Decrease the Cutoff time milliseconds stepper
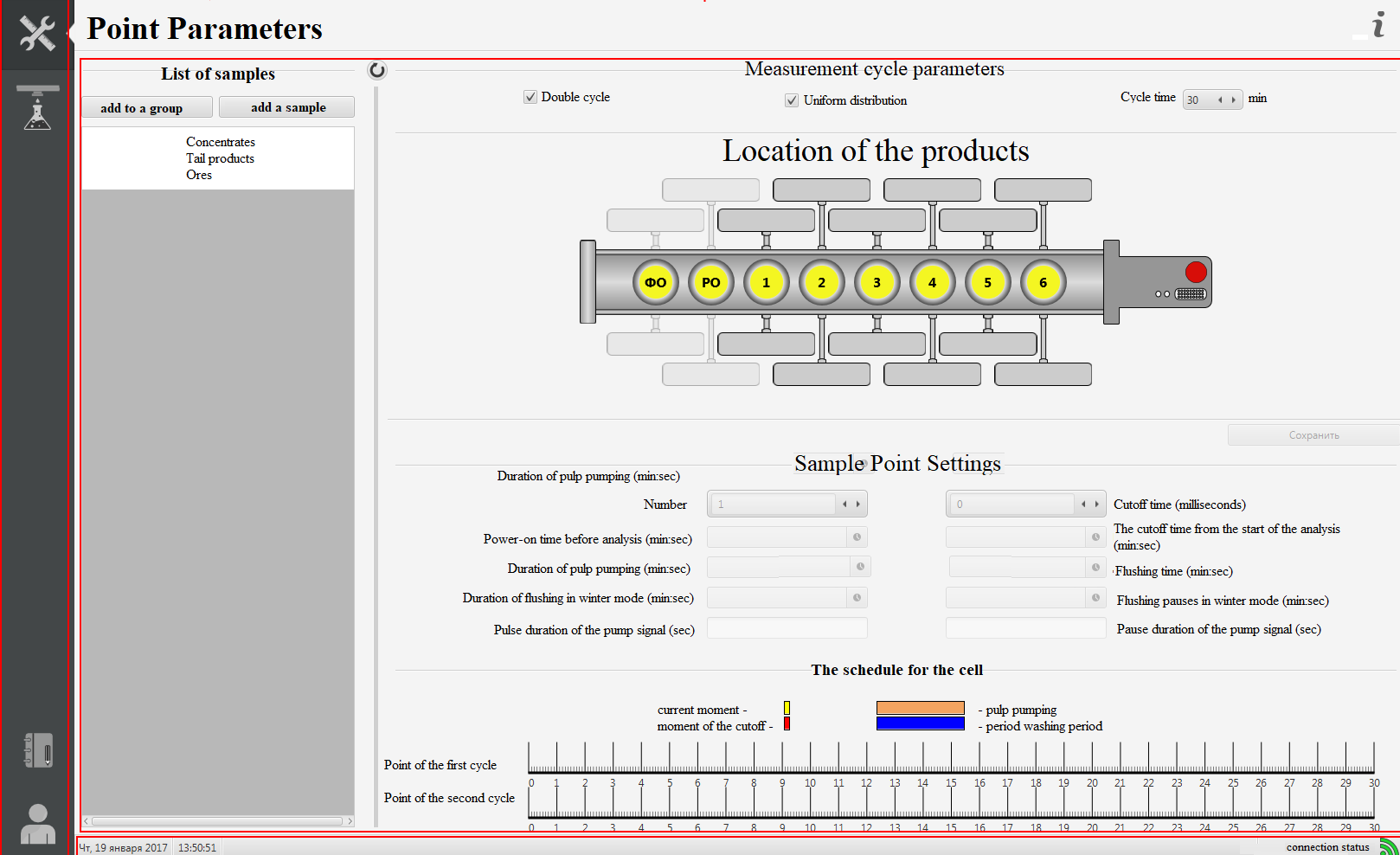The image size is (1400, 855). (1083, 504)
